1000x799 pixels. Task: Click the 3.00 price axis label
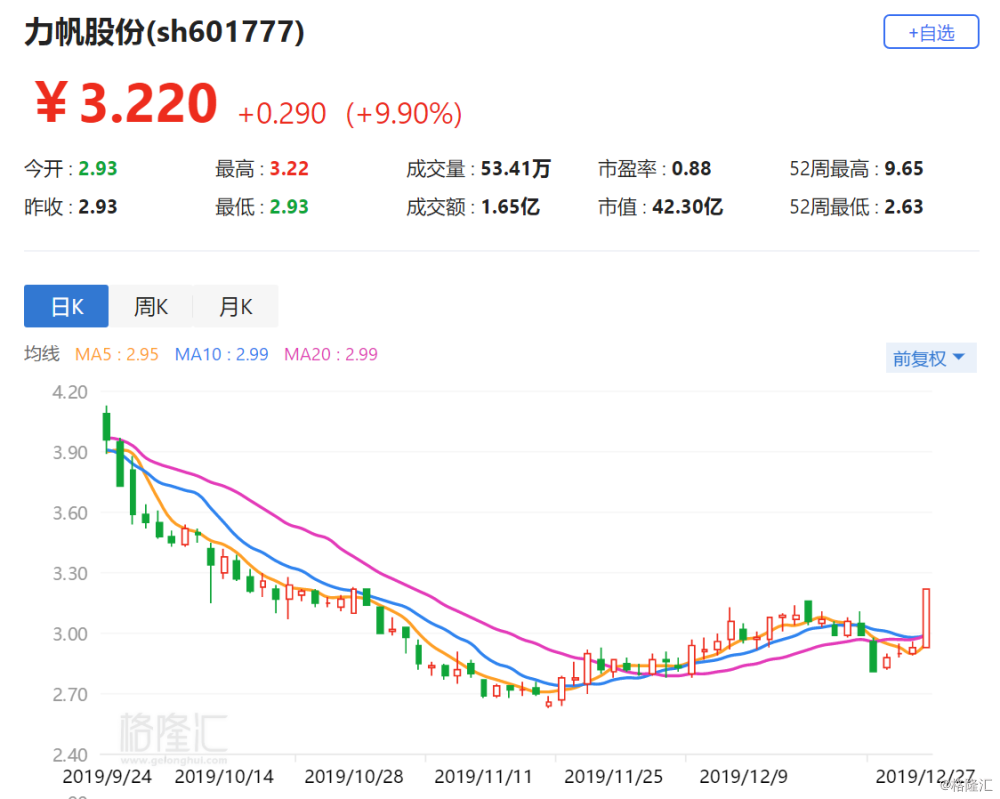click(x=70, y=634)
